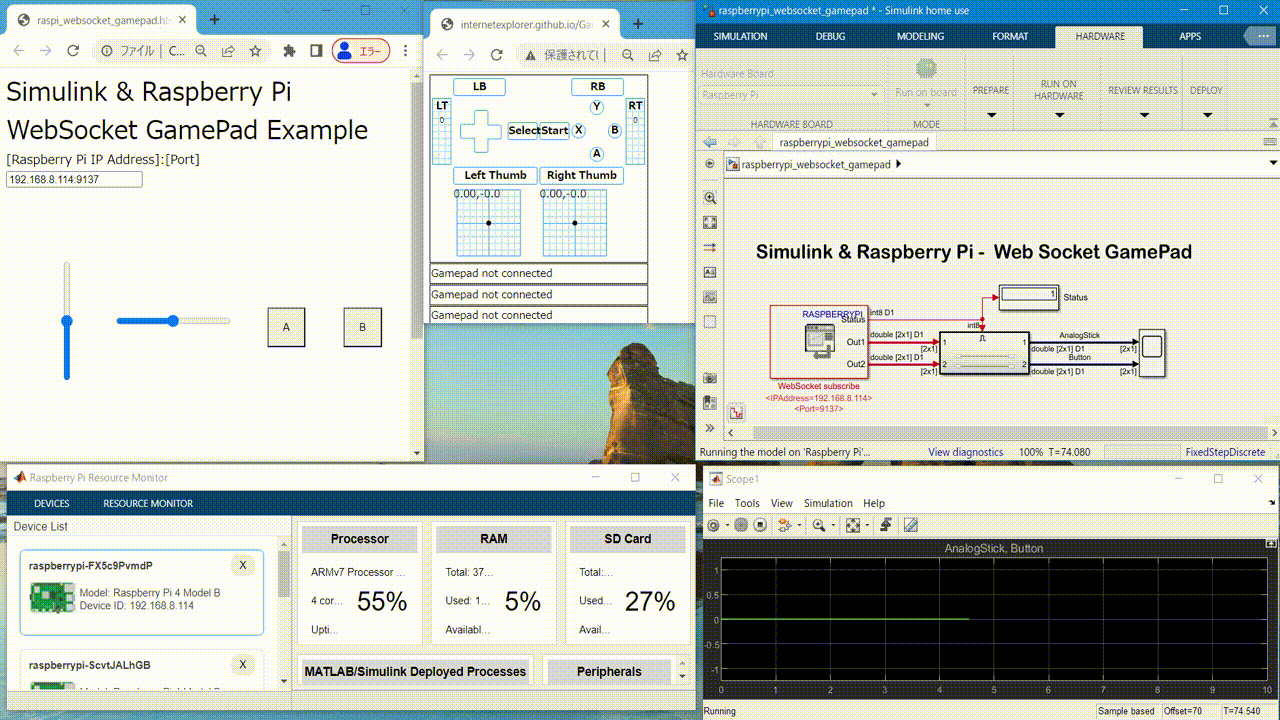Open Scope1 View menu

(782, 503)
